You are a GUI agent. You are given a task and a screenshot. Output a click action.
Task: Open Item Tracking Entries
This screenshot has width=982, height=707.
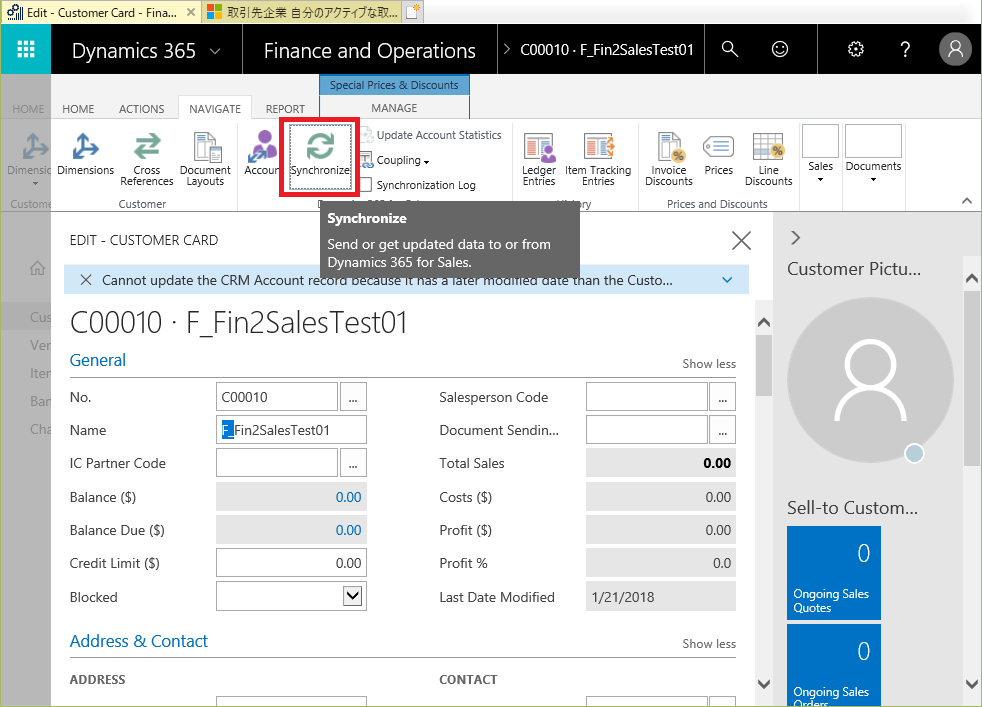click(x=598, y=159)
